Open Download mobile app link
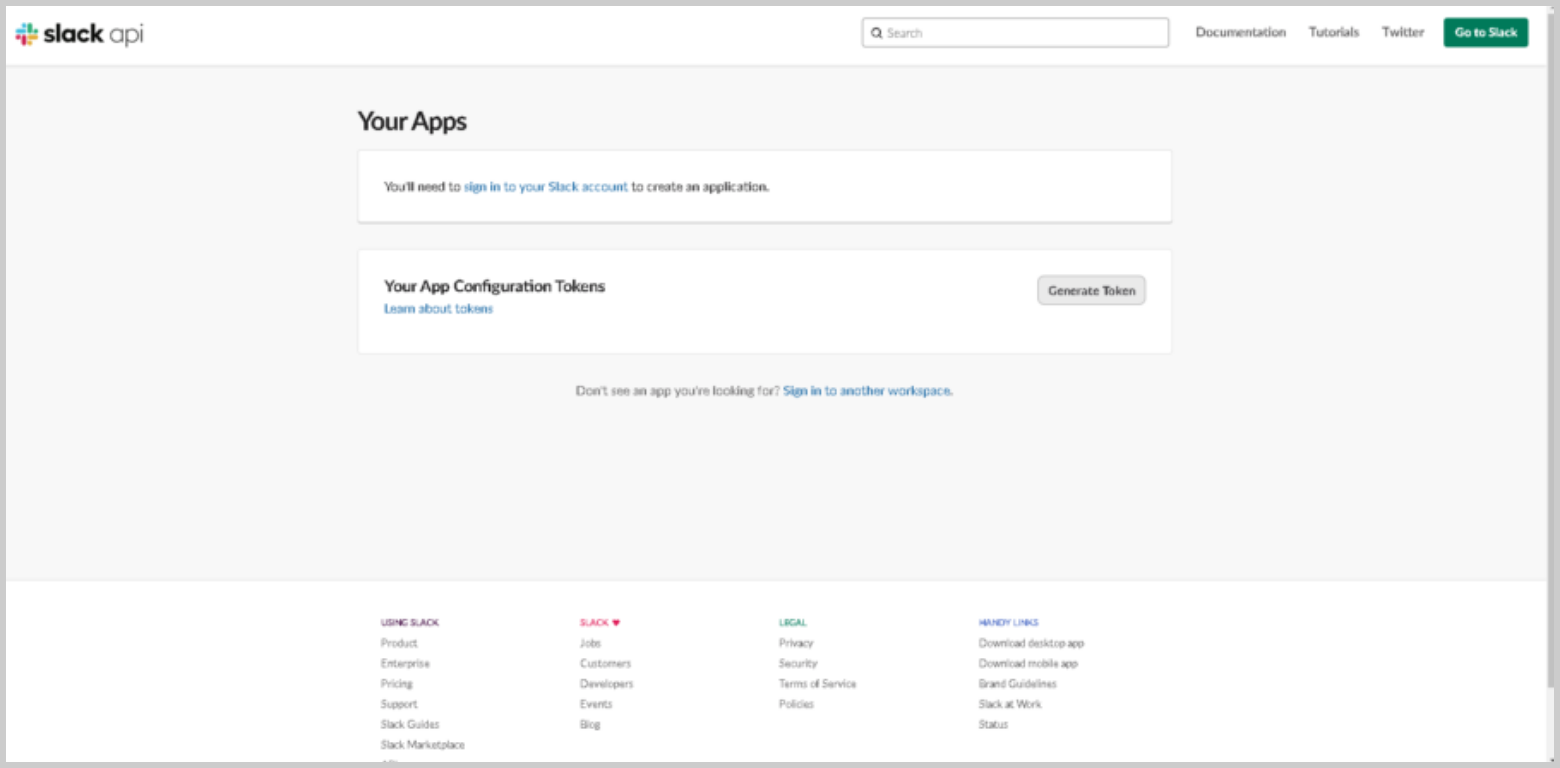The height and width of the screenshot is (768, 1560). pos(1028,663)
